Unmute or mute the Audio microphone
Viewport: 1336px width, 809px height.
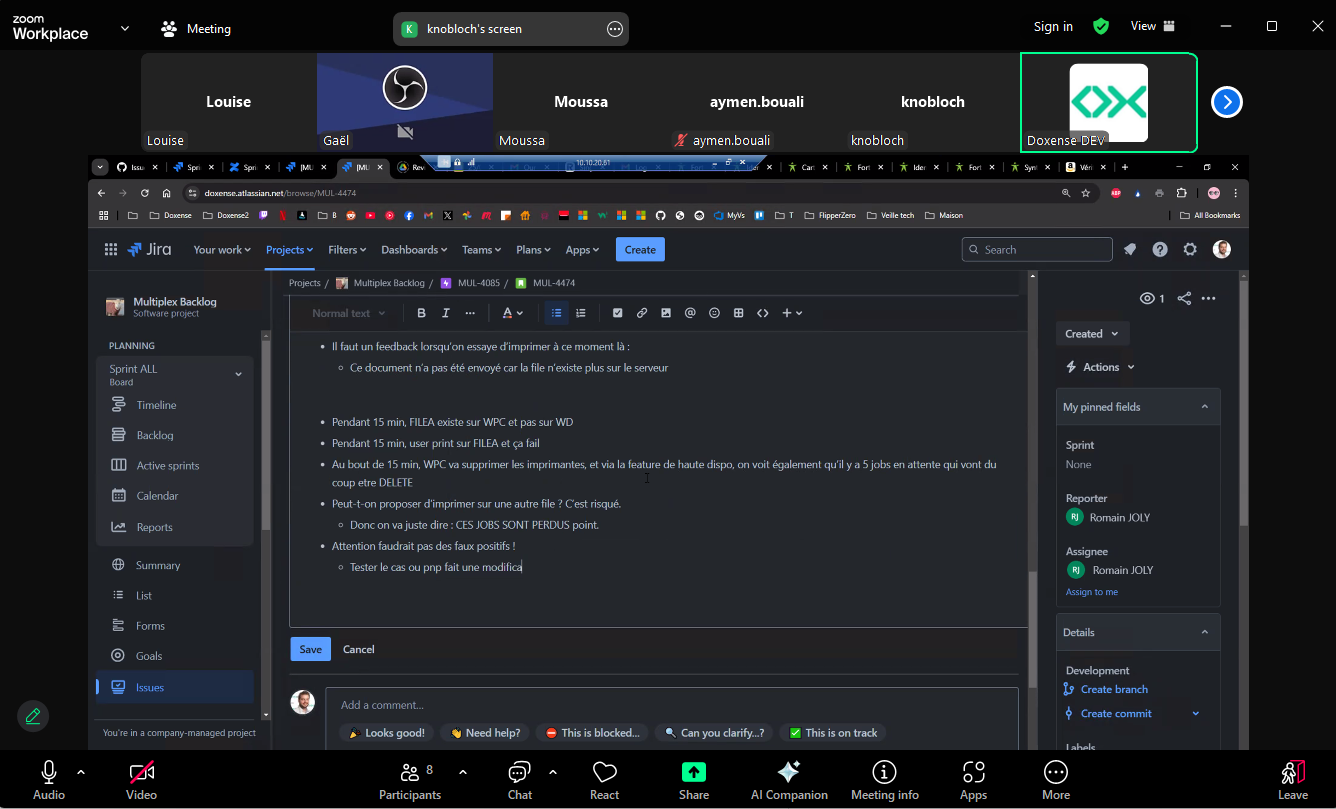(48, 773)
